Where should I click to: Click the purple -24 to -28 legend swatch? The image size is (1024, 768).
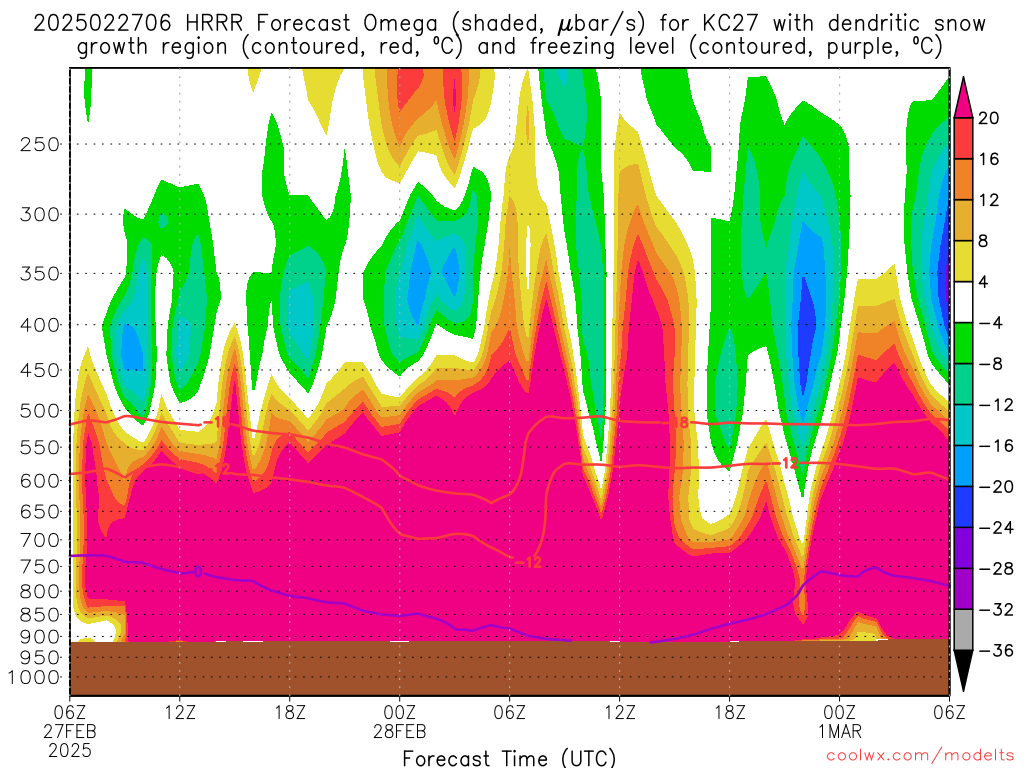coord(963,548)
